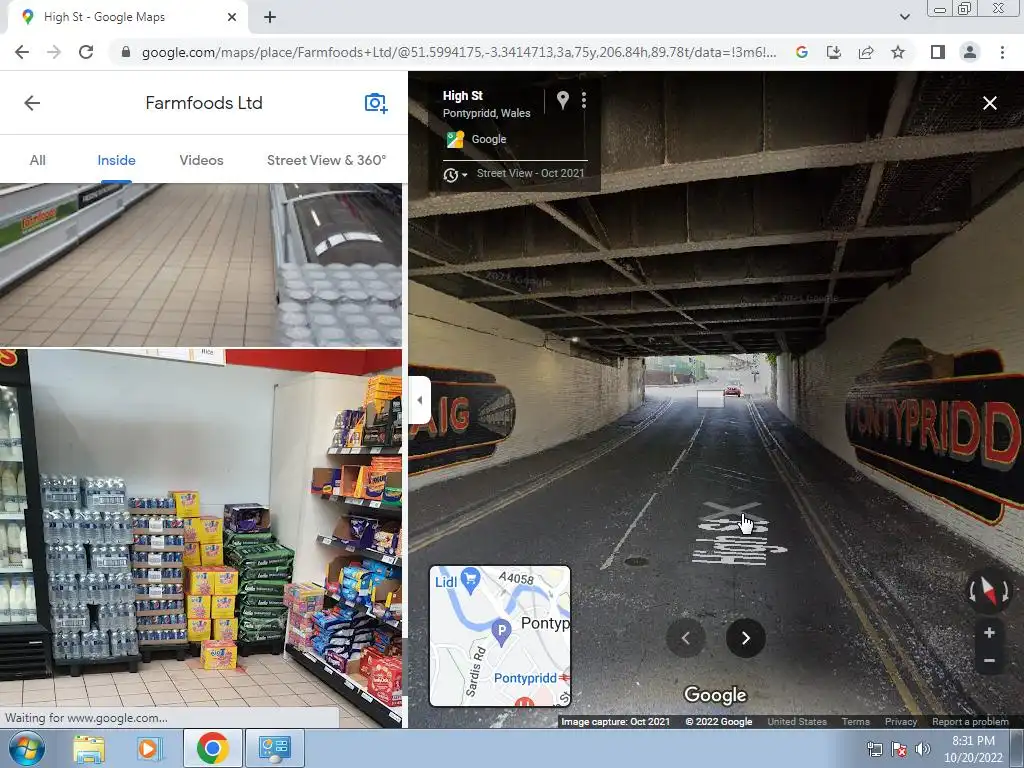Click the Google link in the Street View card
This screenshot has width=1024, height=768.
click(x=488, y=139)
